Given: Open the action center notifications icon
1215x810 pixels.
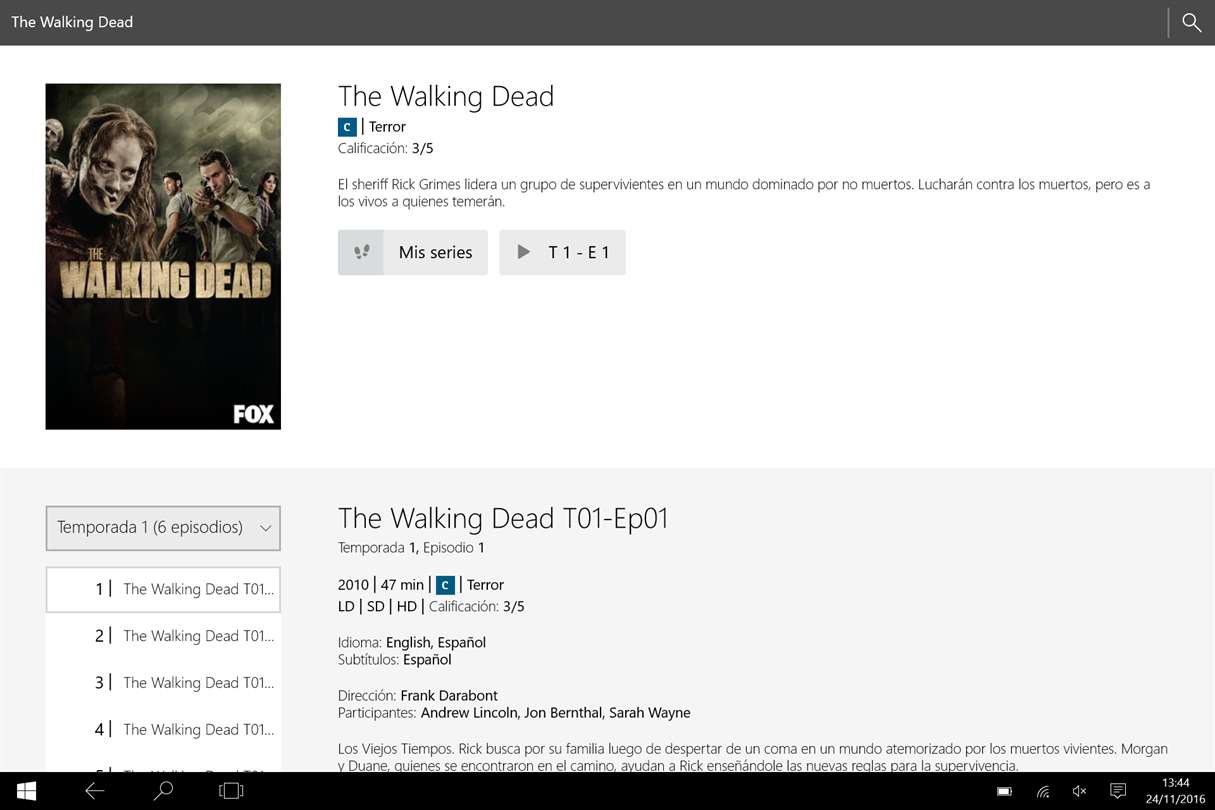Looking at the screenshot, I should (1118, 791).
